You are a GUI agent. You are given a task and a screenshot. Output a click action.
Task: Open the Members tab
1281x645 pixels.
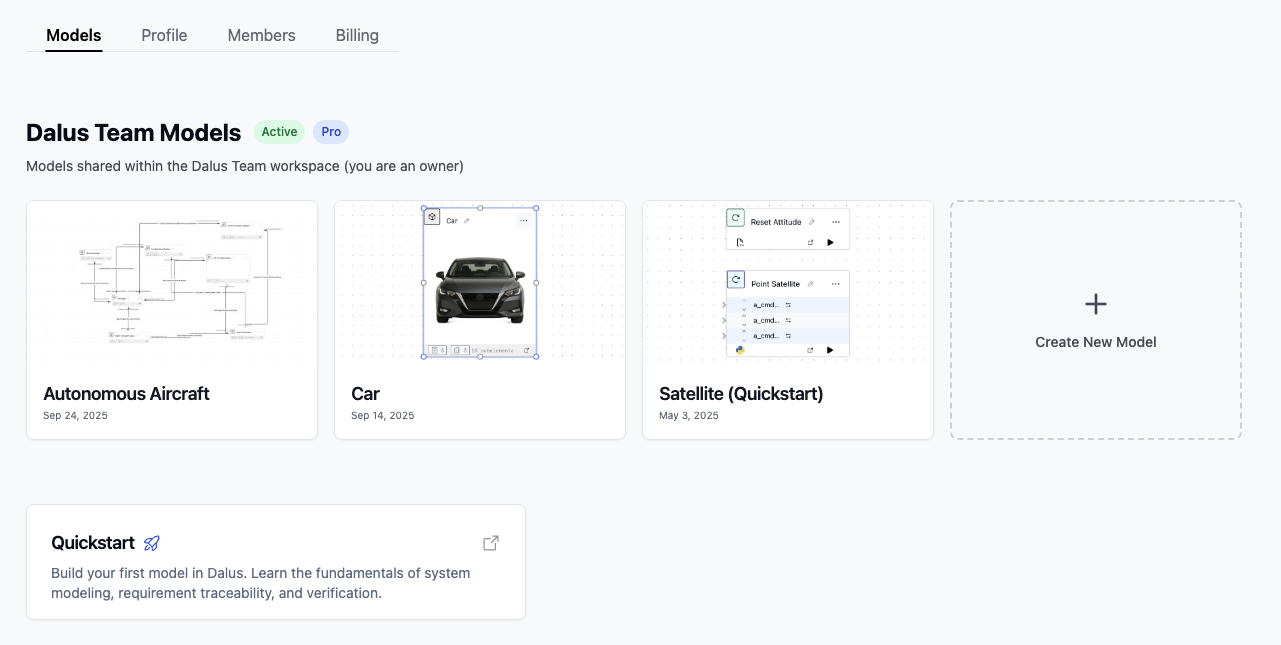click(x=261, y=35)
